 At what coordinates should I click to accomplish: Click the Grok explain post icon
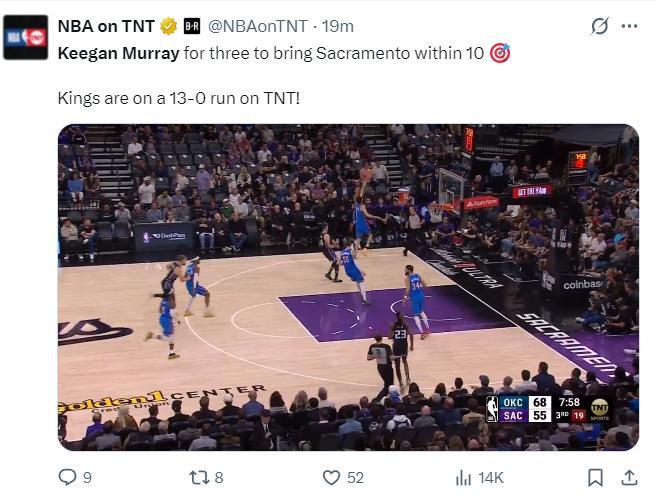[x=600, y=26]
